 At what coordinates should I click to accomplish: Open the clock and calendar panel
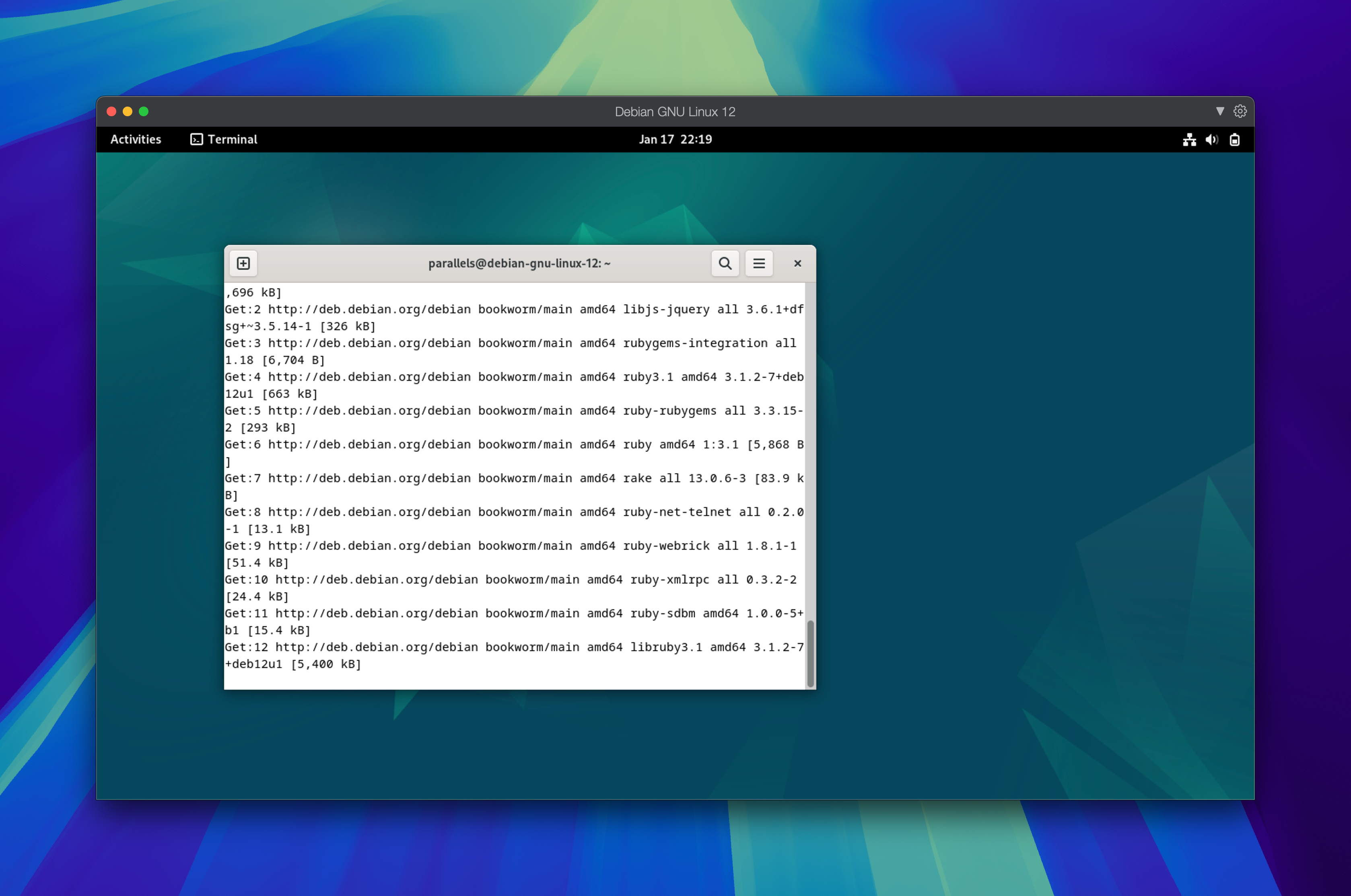(x=675, y=140)
